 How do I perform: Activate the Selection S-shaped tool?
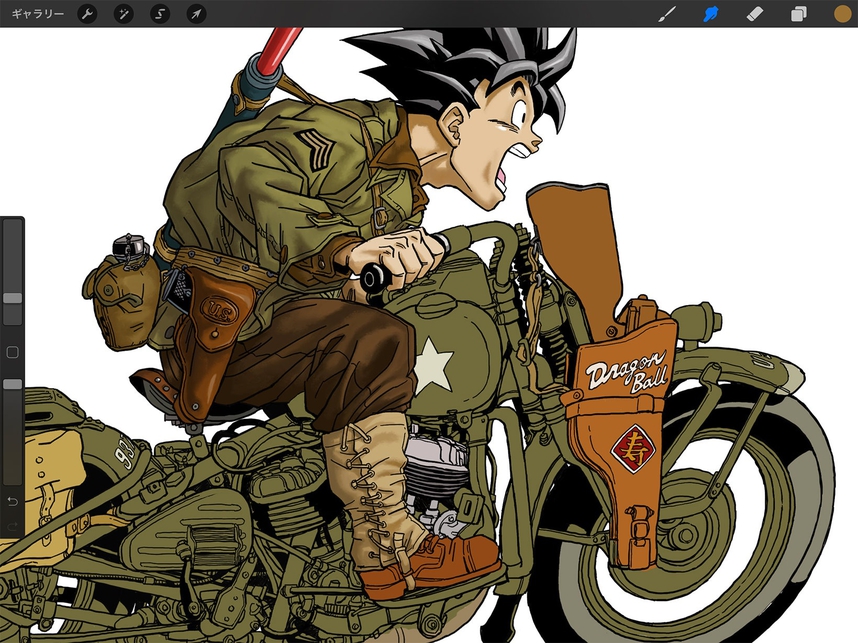click(160, 14)
